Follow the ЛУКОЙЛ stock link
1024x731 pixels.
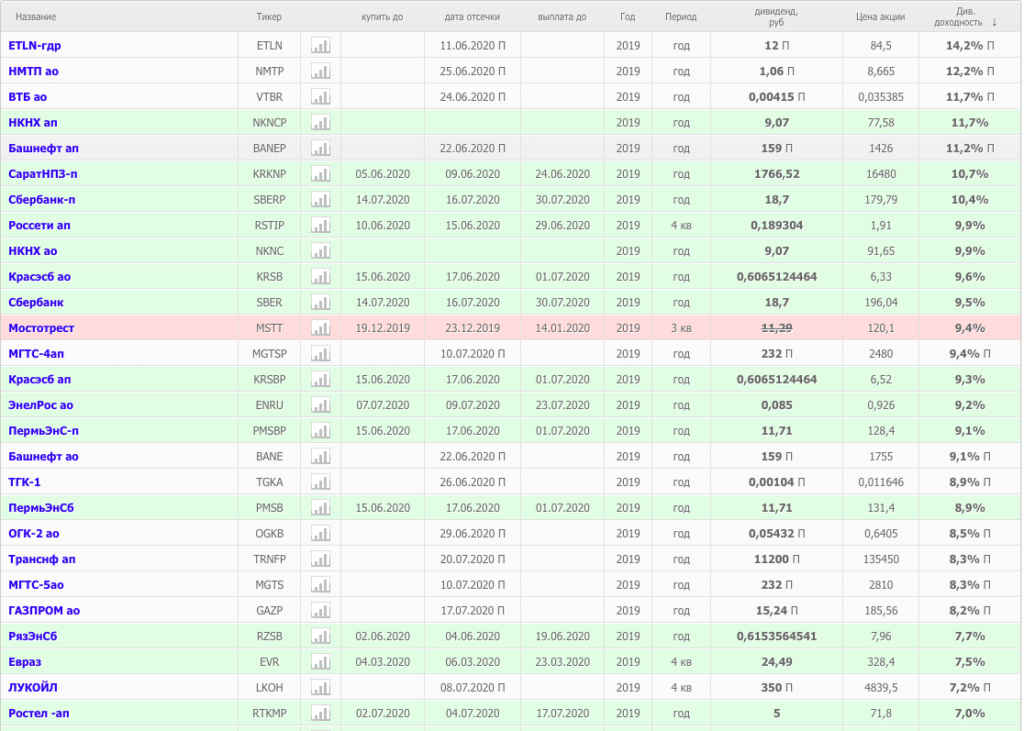click(33, 687)
